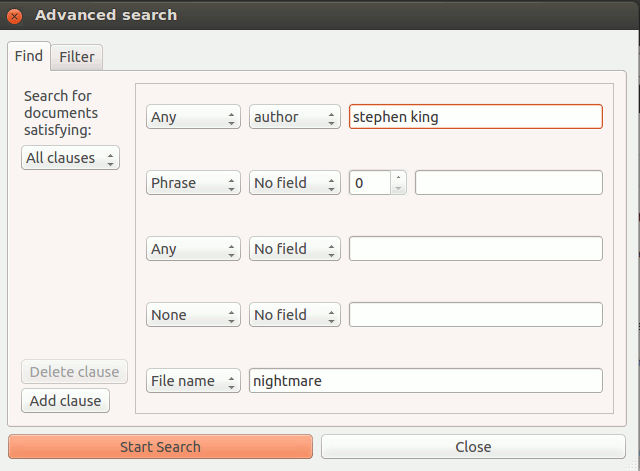Screen dimensions: 640x471
Task: Open the Any dropdown in third clause
Action: tap(193, 249)
